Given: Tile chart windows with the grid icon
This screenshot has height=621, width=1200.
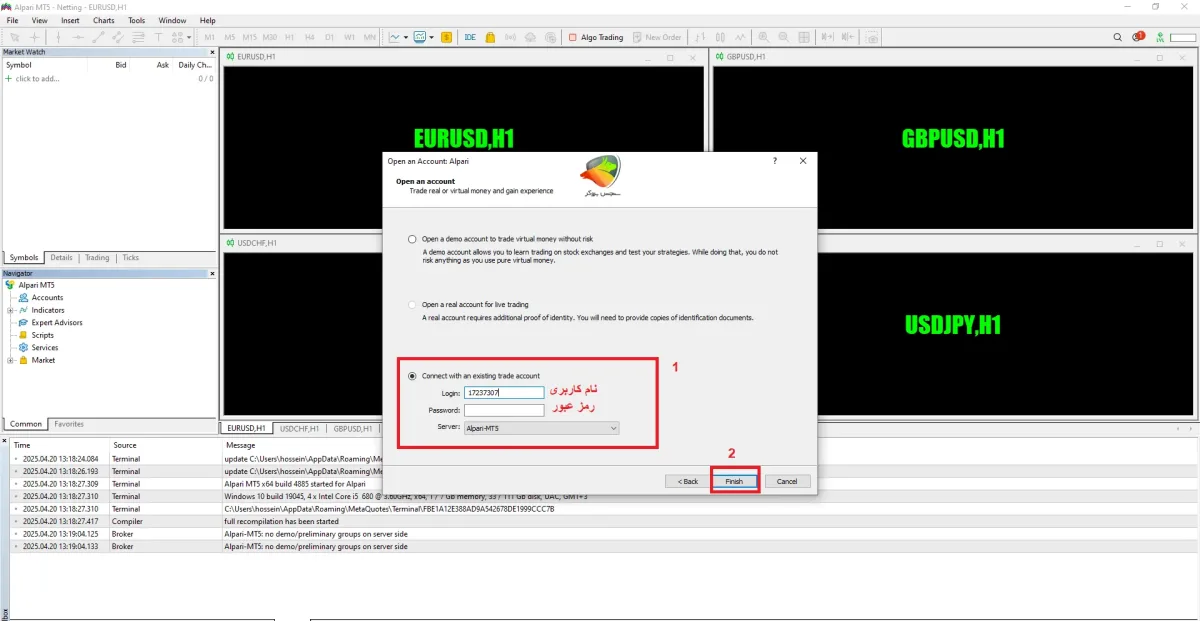Looking at the screenshot, I should (804, 37).
